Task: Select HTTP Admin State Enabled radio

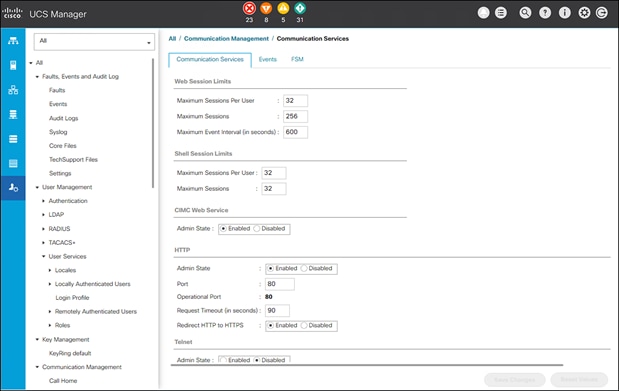Action: [270, 269]
